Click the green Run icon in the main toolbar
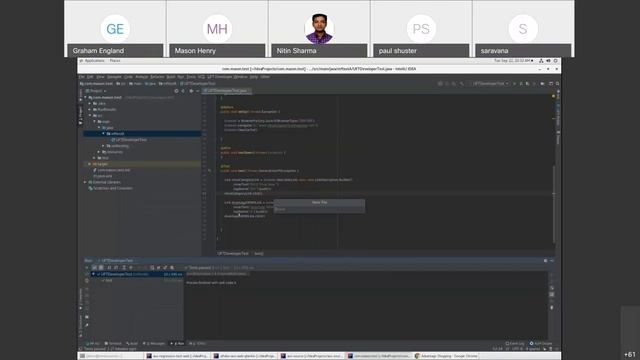The image size is (640, 360). [515, 84]
